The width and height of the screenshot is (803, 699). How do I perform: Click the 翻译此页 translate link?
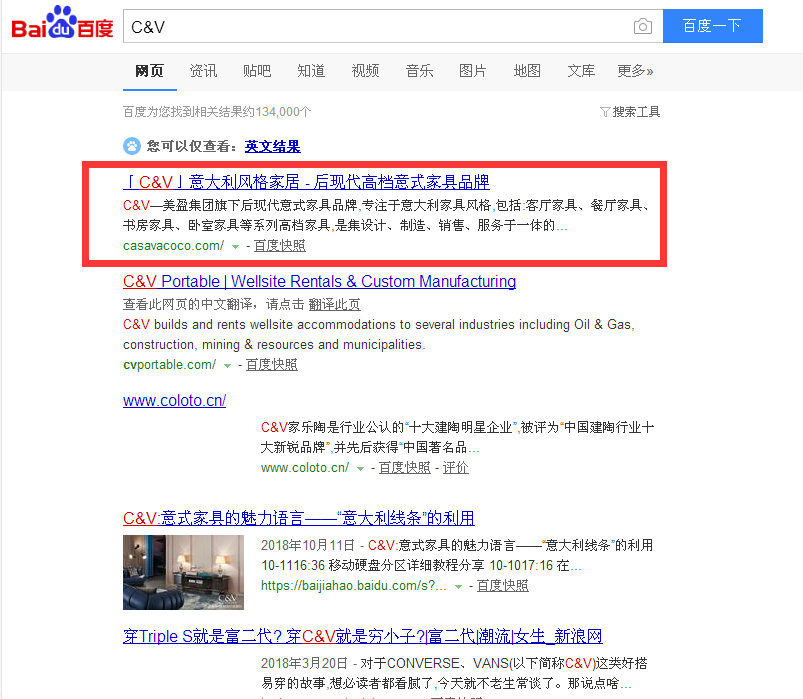[x=334, y=305]
